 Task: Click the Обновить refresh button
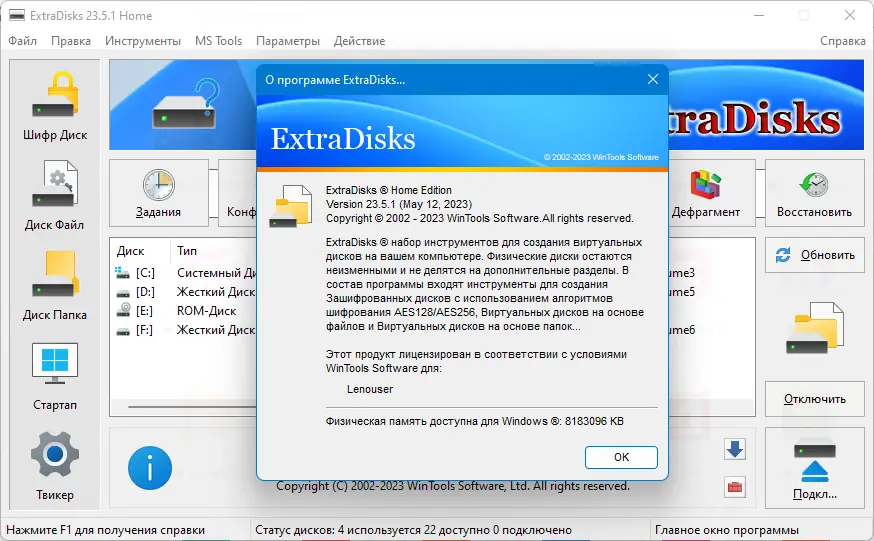(814, 255)
